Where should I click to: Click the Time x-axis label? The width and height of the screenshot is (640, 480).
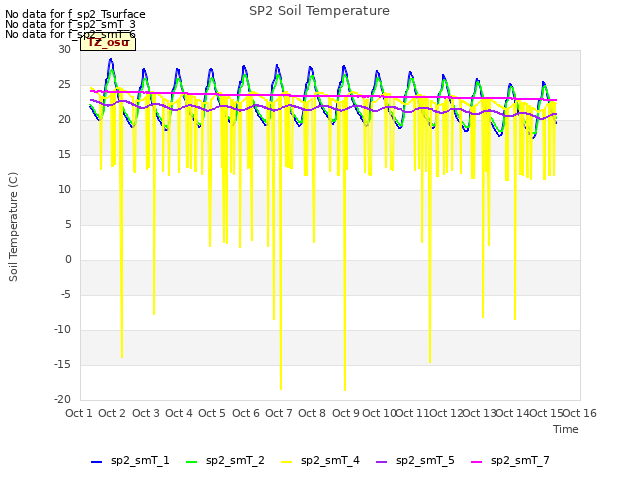coord(565,429)
